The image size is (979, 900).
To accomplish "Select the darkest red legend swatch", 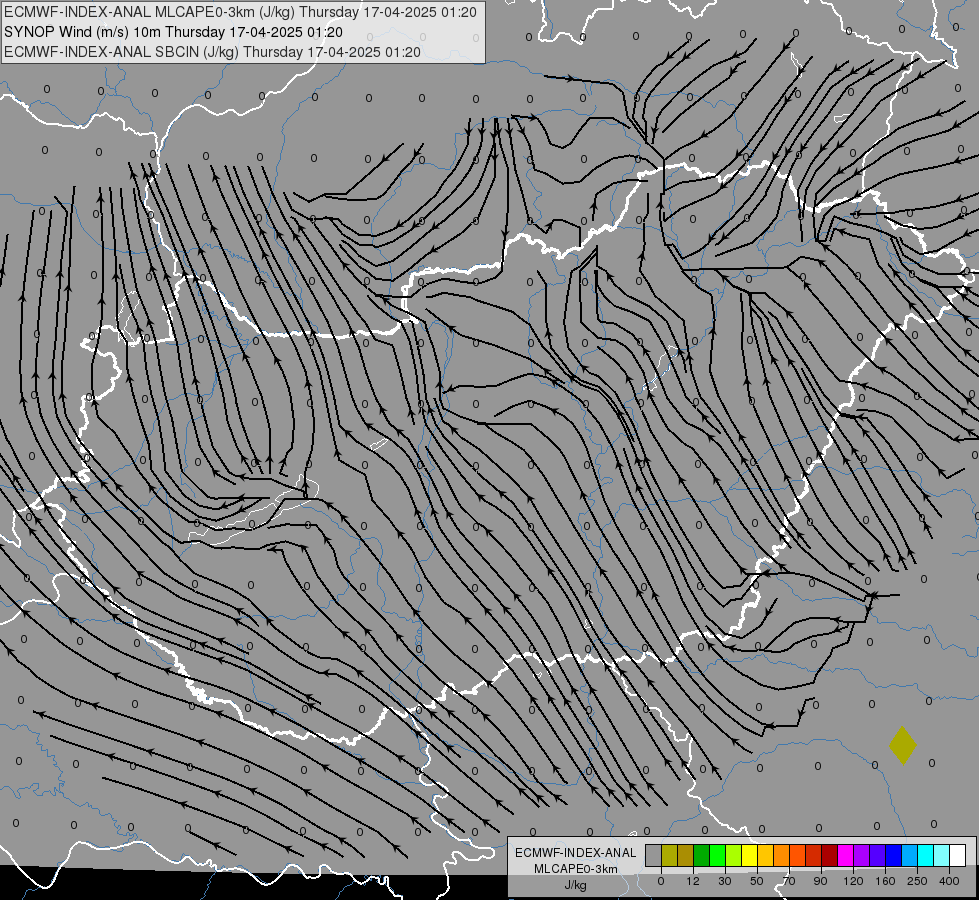I will point(829,856).
